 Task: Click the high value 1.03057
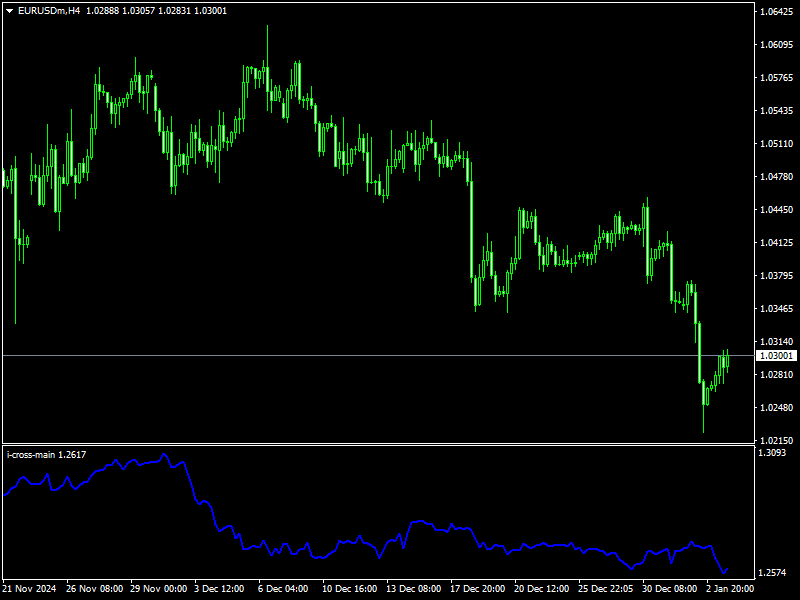pyautogui.click(x=138, y=8)
